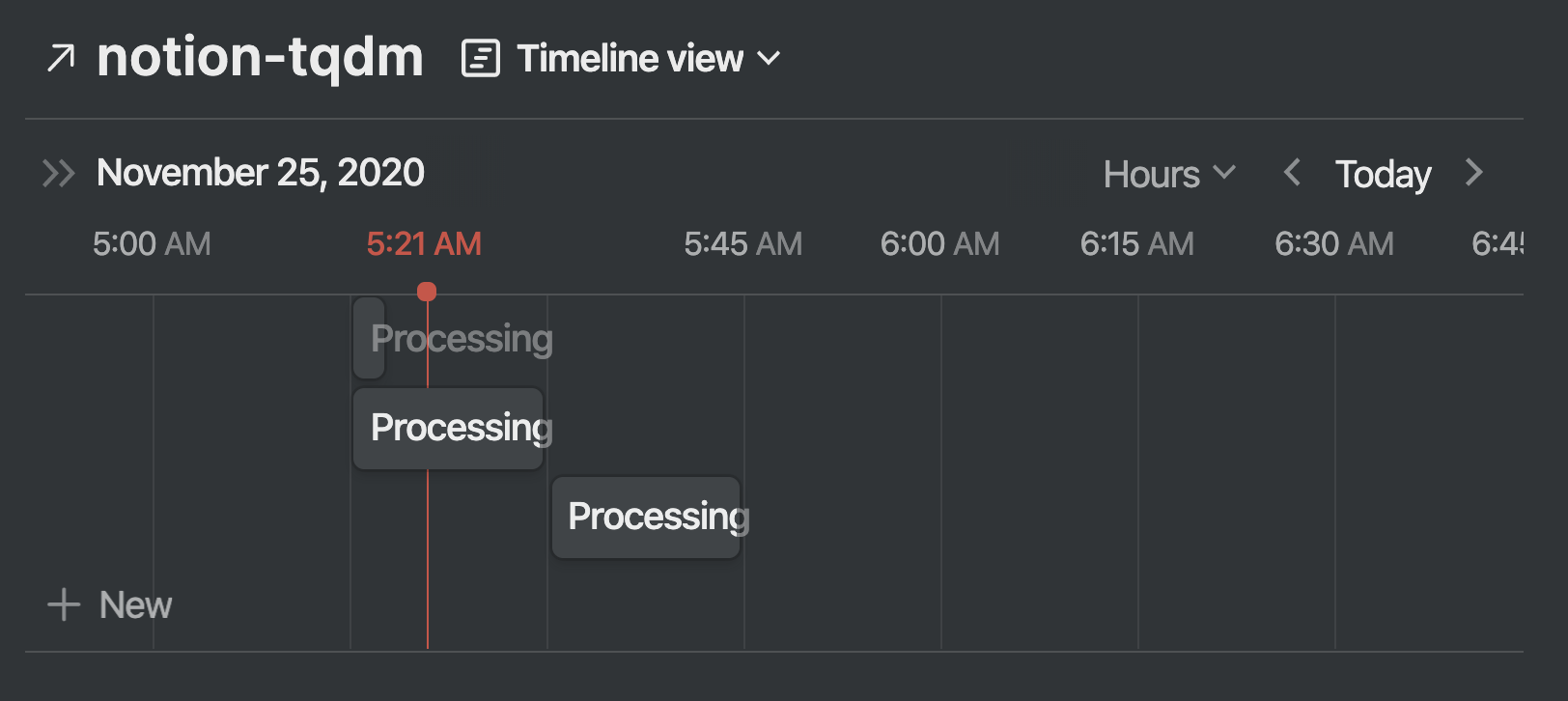The image size is (1568, 701).
Task: Go to next time range arrow
Action: tap(1473, 174)
